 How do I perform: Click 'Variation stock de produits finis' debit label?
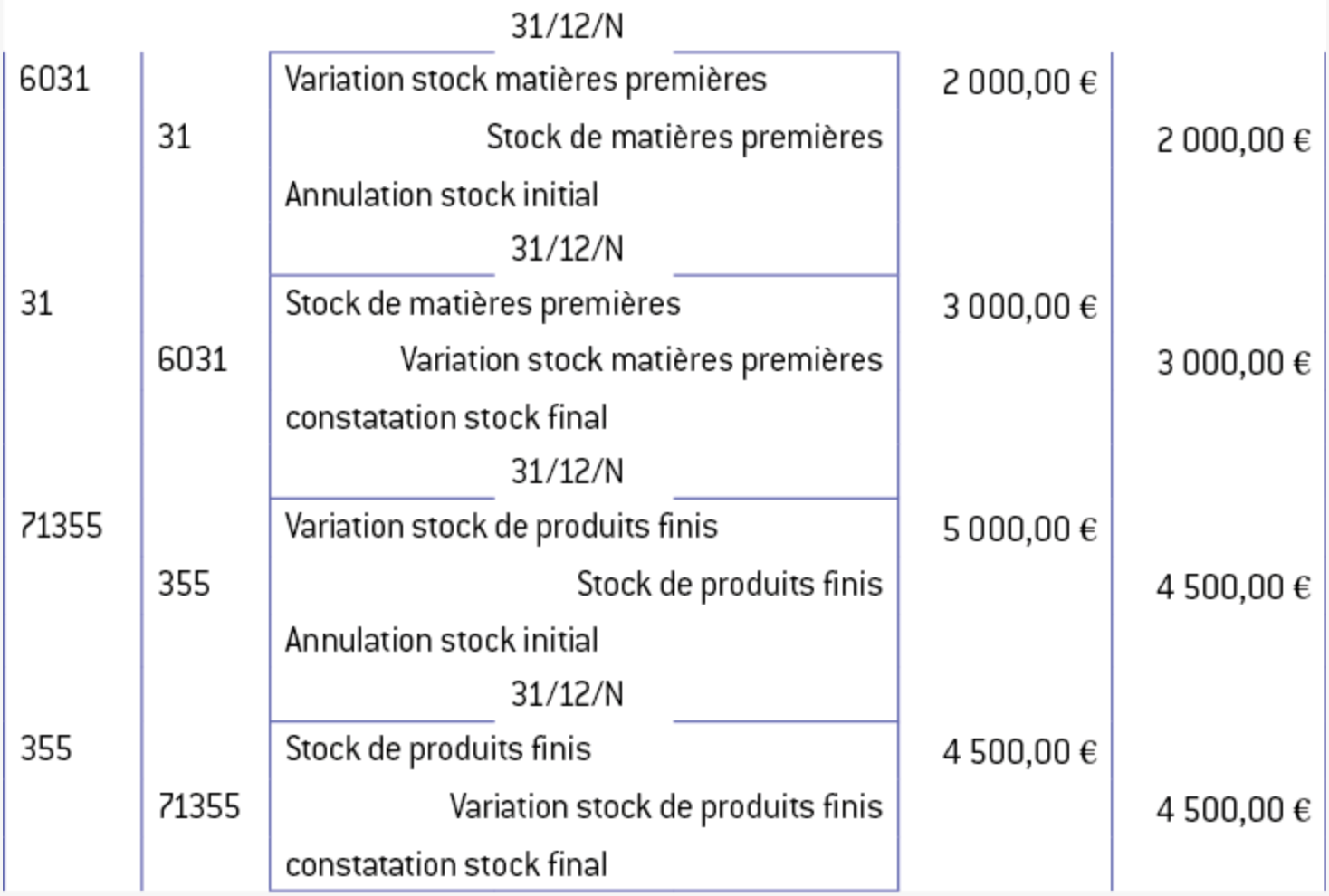pyautogui.click(x=501, y=526)
